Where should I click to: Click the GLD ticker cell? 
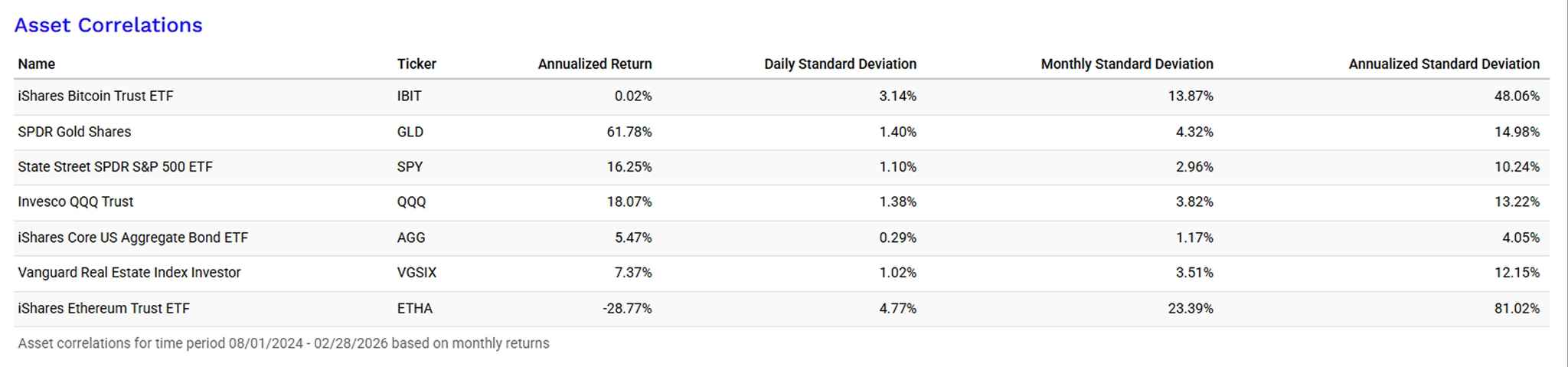point(410,132)
